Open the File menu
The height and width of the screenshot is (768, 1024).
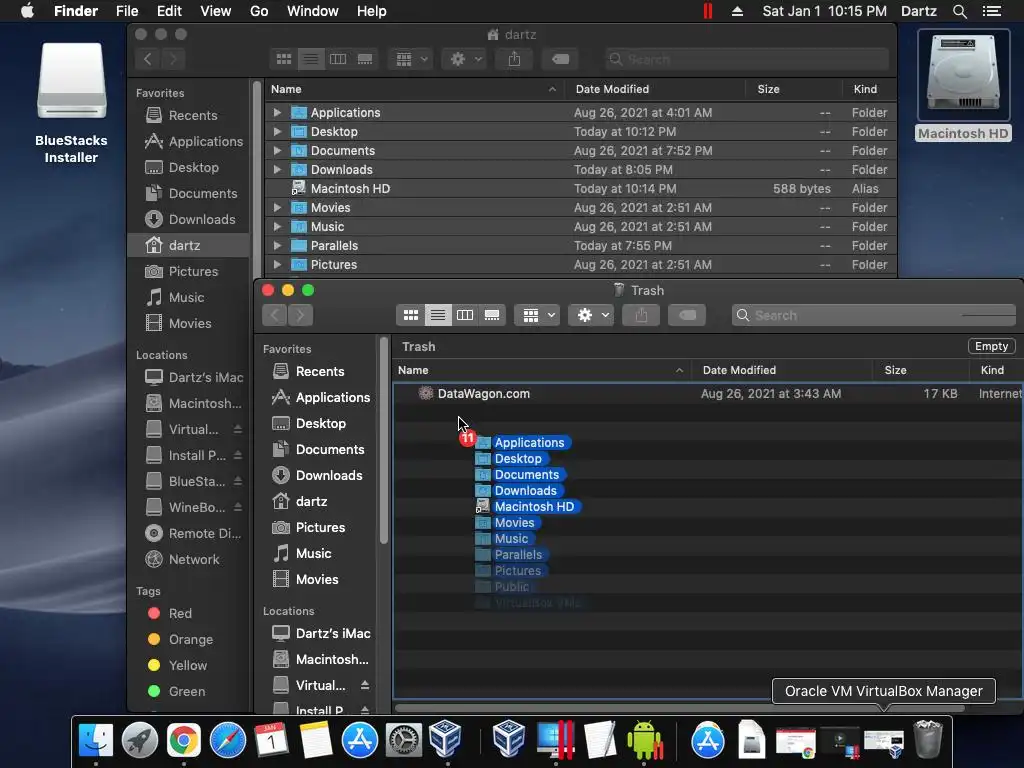tap(127, 11)
